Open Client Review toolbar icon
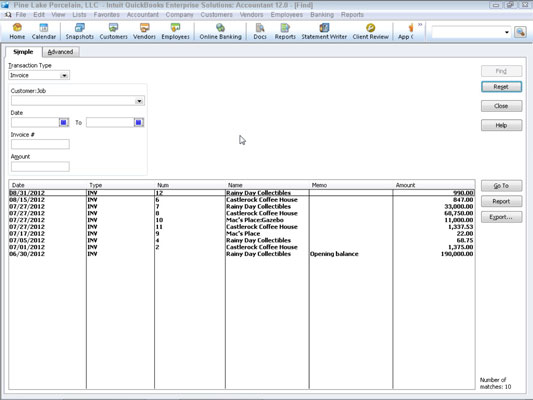The height and width of the screenshot is (400, 533). [x=371, y=31]
